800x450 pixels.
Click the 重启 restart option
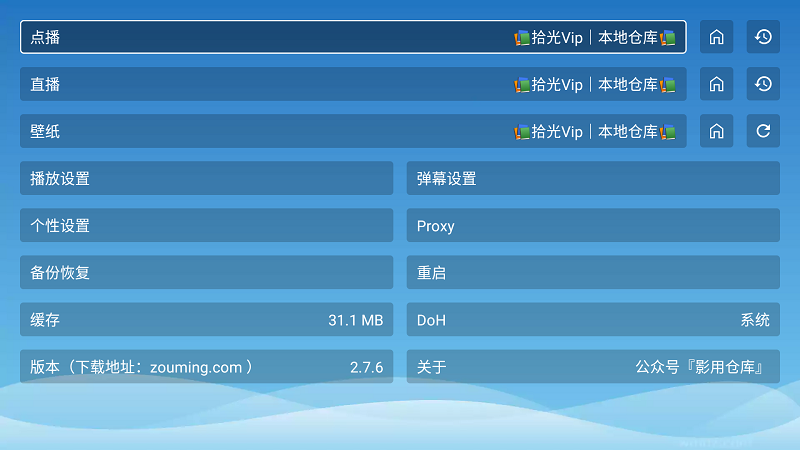pyautogui.click(x=593, y=272)
